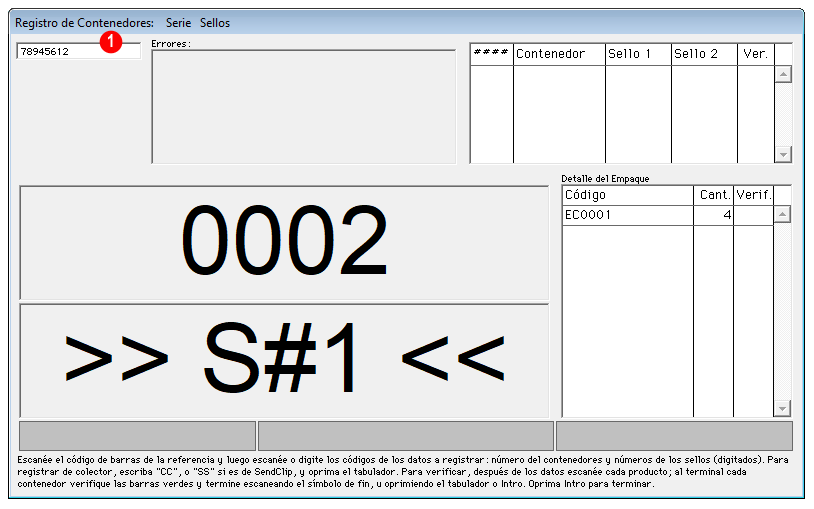
Task: Click the containers table scroll up arrow
Action: (783, 74)
